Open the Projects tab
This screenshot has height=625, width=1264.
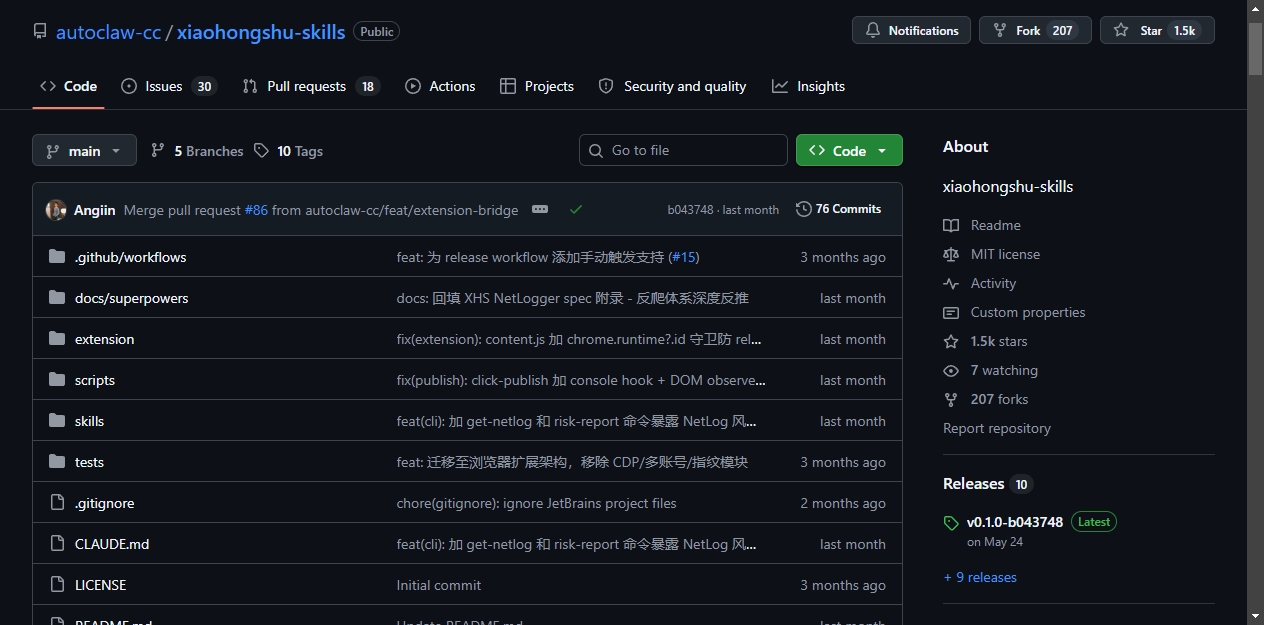[x=537, y=86]
